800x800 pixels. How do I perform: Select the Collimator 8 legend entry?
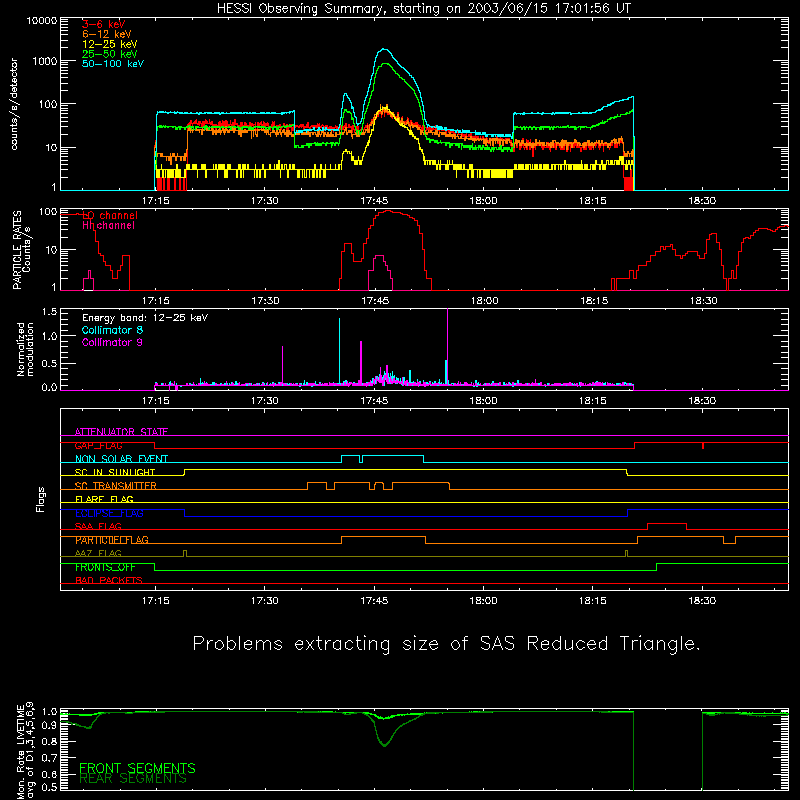(112, 330)
